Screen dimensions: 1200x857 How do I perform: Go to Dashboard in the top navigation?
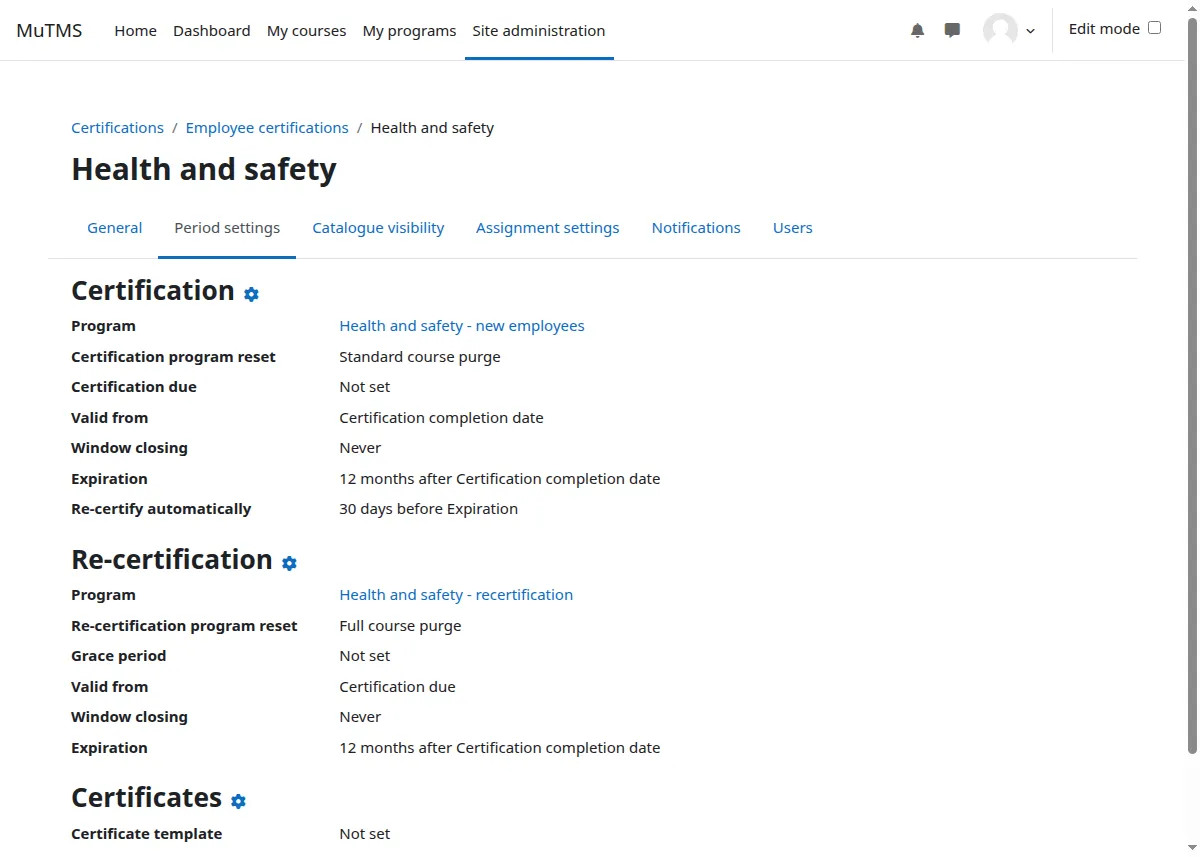[x=212, y=31]
